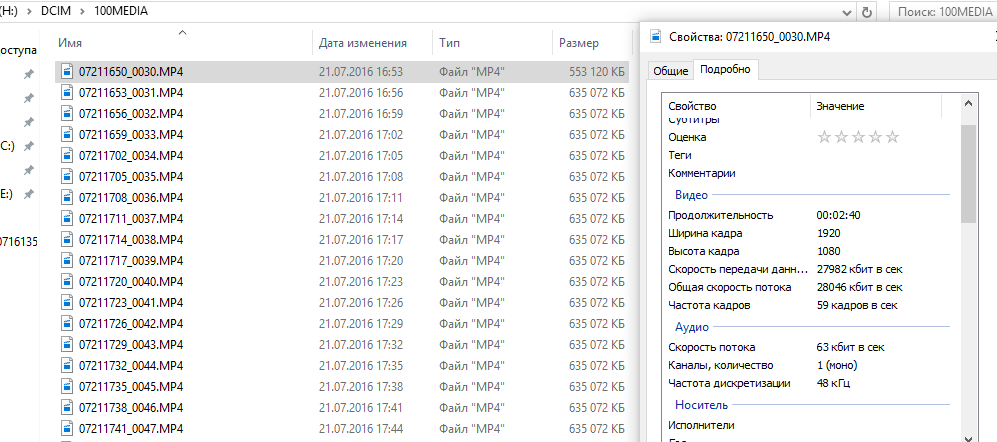Refresh the folder using the address bar icon
The height and width of the screenshot is (442, 997).
[867, 12]
